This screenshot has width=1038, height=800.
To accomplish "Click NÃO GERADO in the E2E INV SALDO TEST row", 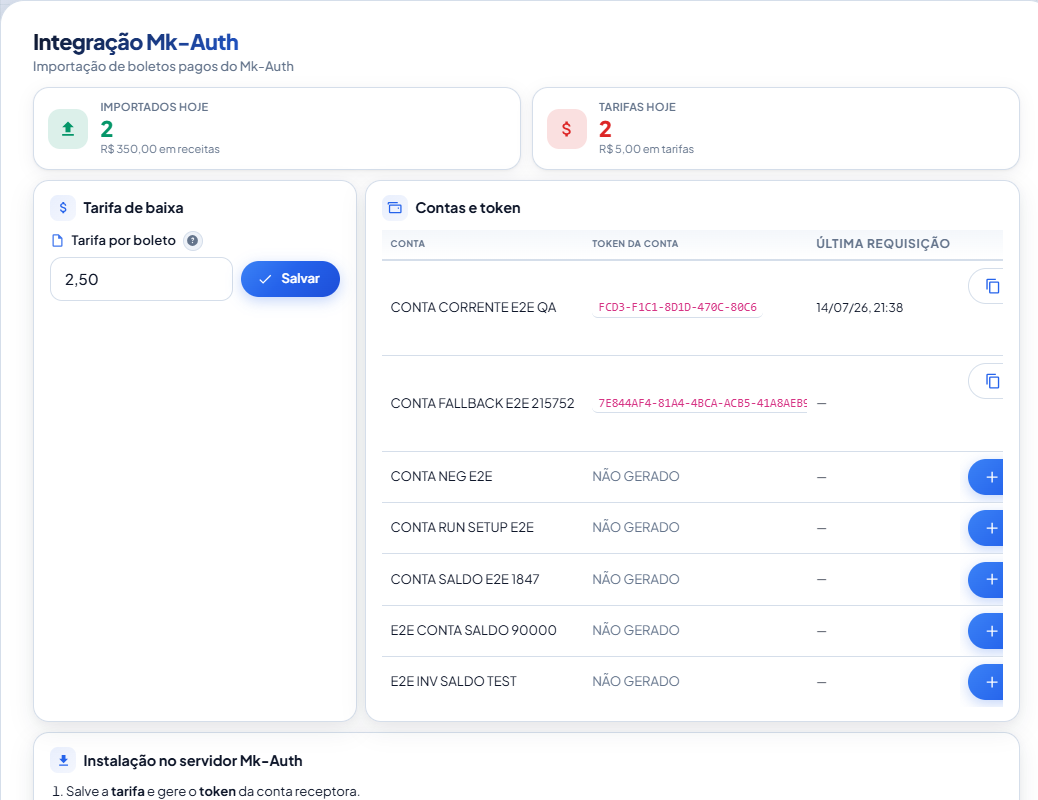I will click(x=636, y=681).
